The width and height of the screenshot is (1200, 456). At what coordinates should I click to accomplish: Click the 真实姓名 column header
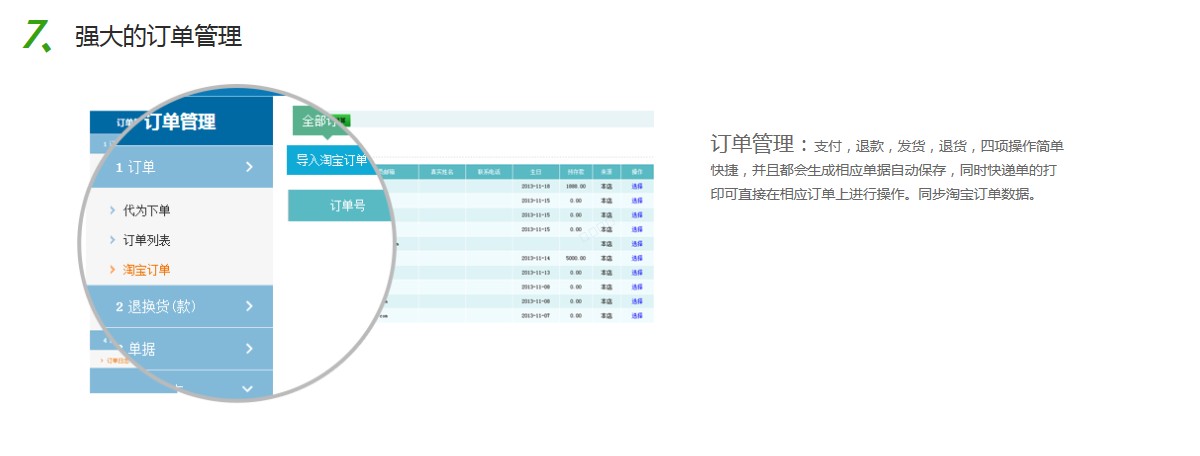click(442, 172)
